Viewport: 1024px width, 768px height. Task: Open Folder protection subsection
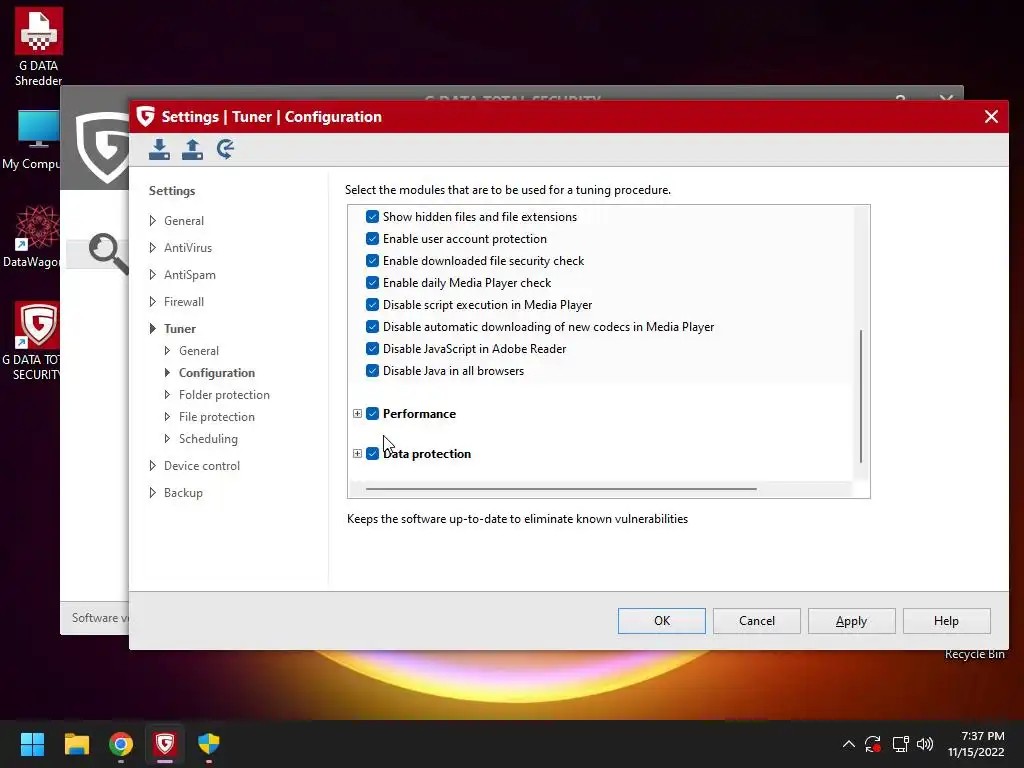(224, 394)
